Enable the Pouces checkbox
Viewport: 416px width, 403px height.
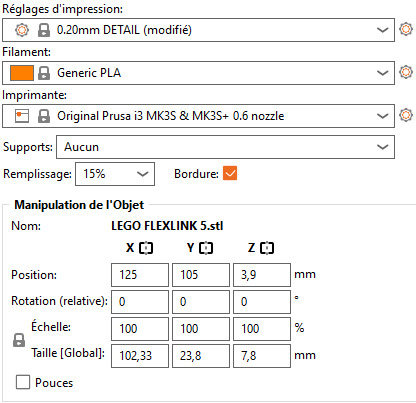[x=23, y=382]
